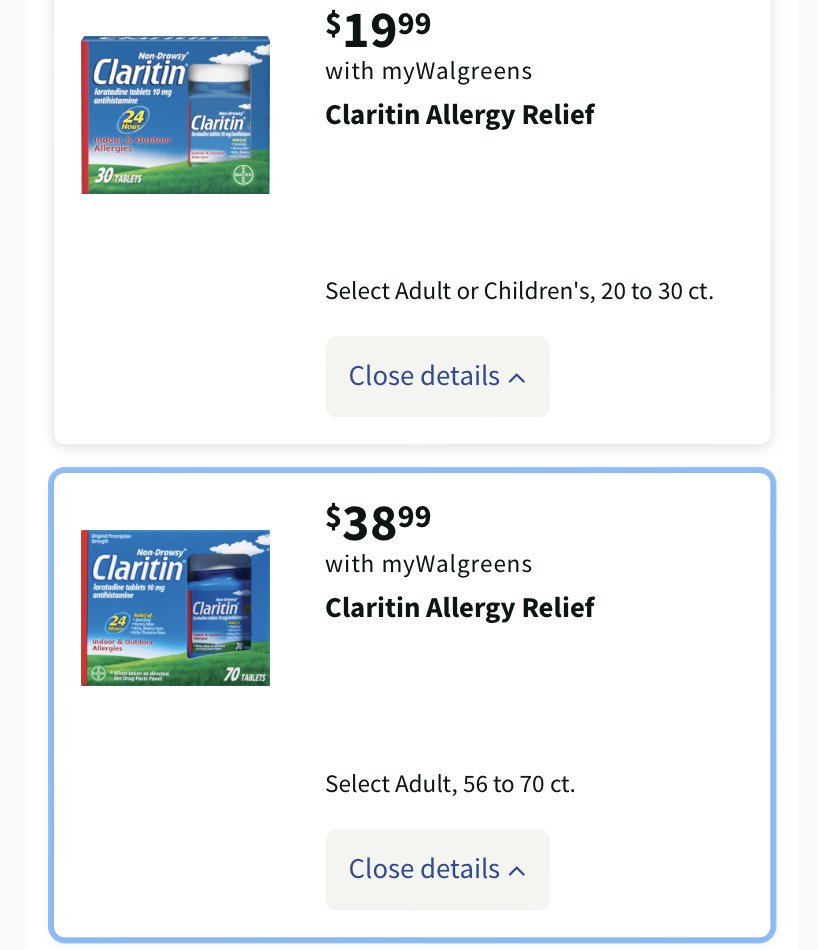The width and height of the screenshot is (828, 950).
Task: Click the up chevron in the $19.99 card
Action: (x=517, y=378)
